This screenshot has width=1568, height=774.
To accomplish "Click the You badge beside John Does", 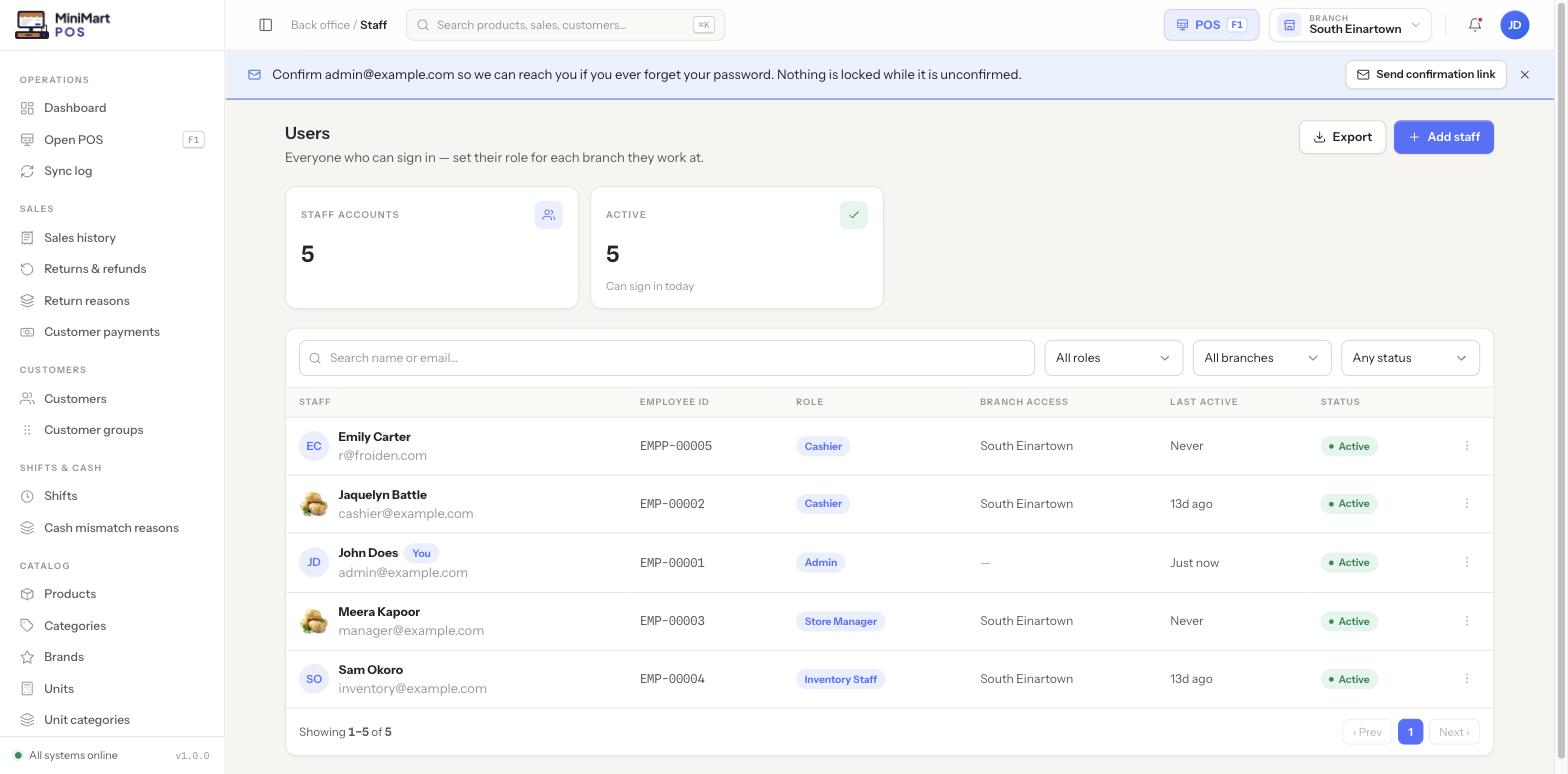I will tap(421, 553).
